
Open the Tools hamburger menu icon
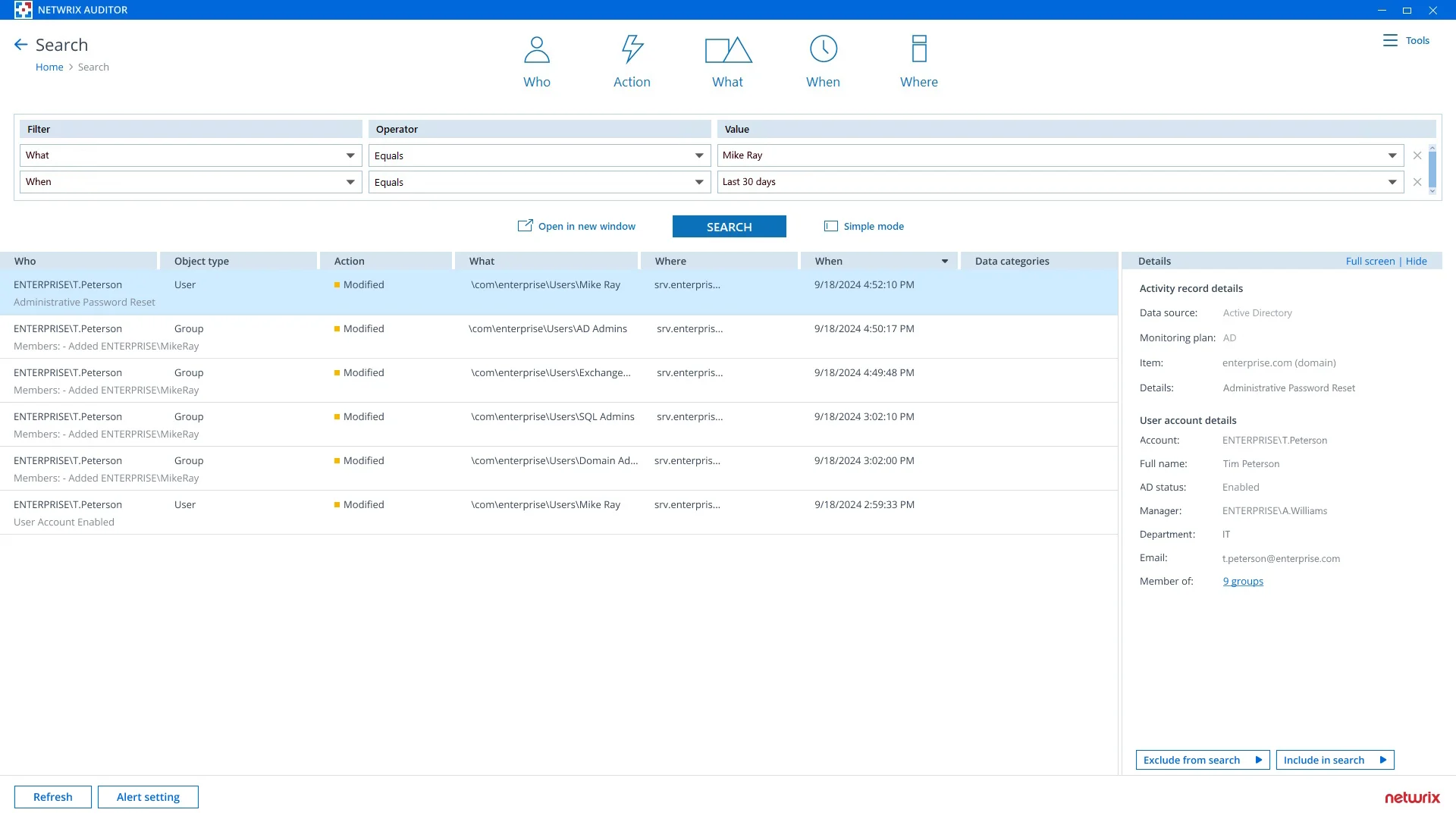coord(1390,40)
